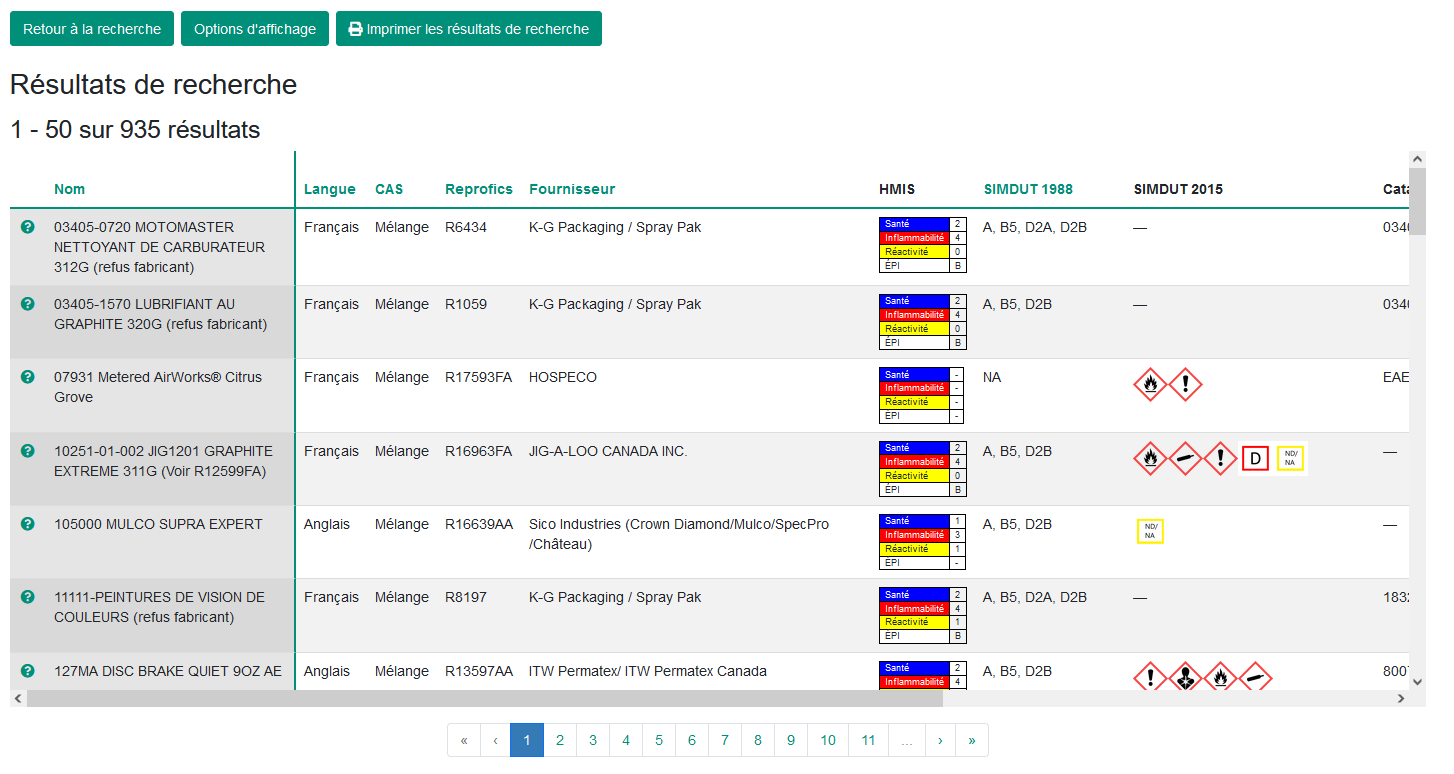Image resolution: width=1454 pixels, height=774 pixels.
Task: Click Reprofics value R17593FA
Action: click(478, 377)
